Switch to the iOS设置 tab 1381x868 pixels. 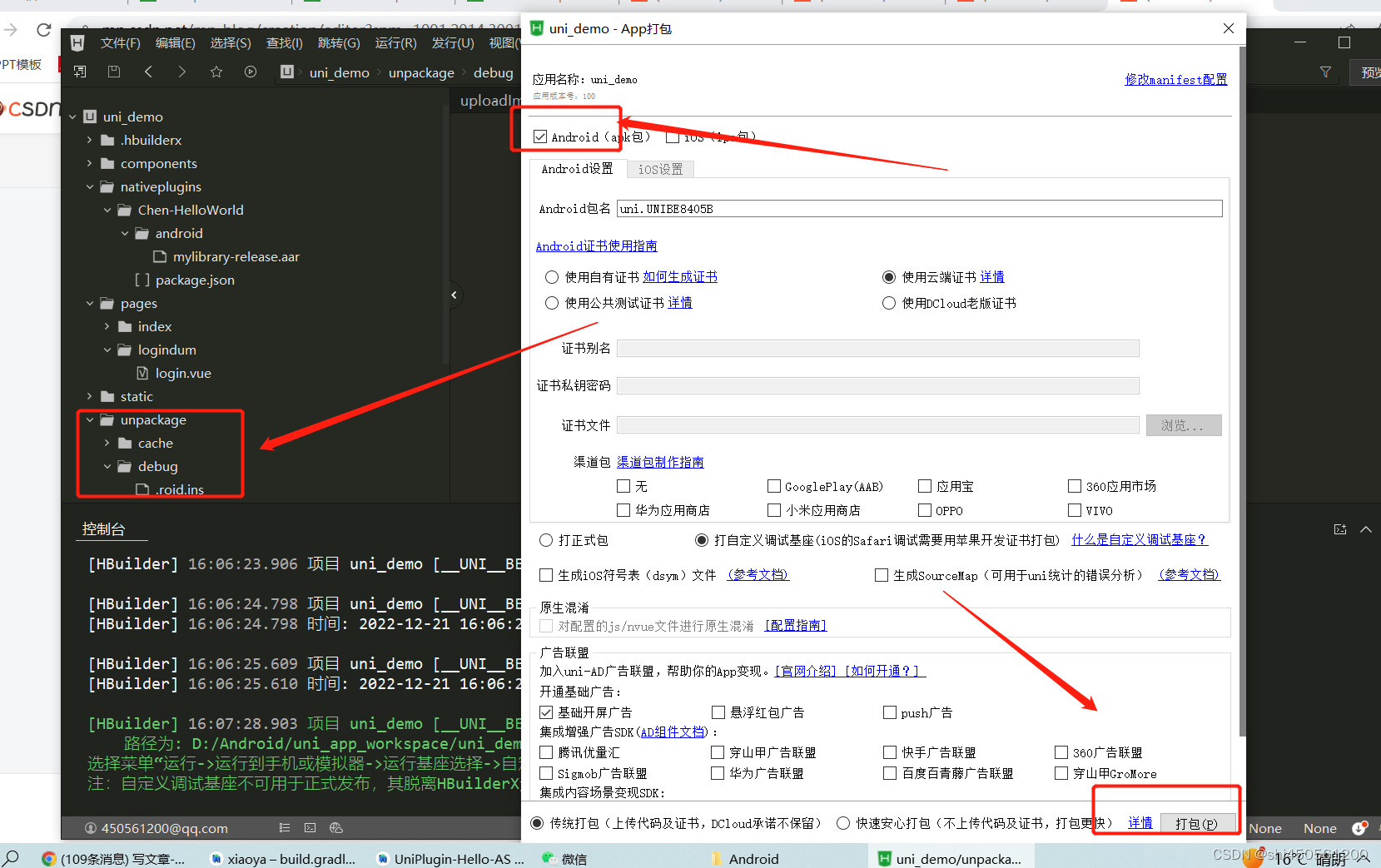[660, 168]
